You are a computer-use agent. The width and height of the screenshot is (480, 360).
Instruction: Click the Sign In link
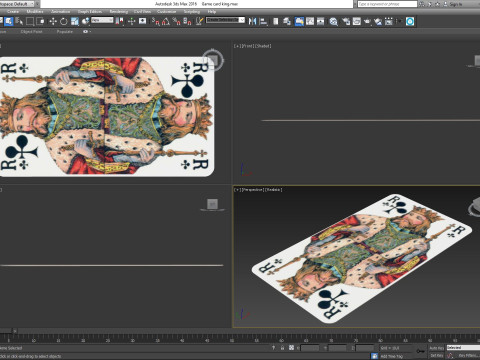click(x=455, y=4)
